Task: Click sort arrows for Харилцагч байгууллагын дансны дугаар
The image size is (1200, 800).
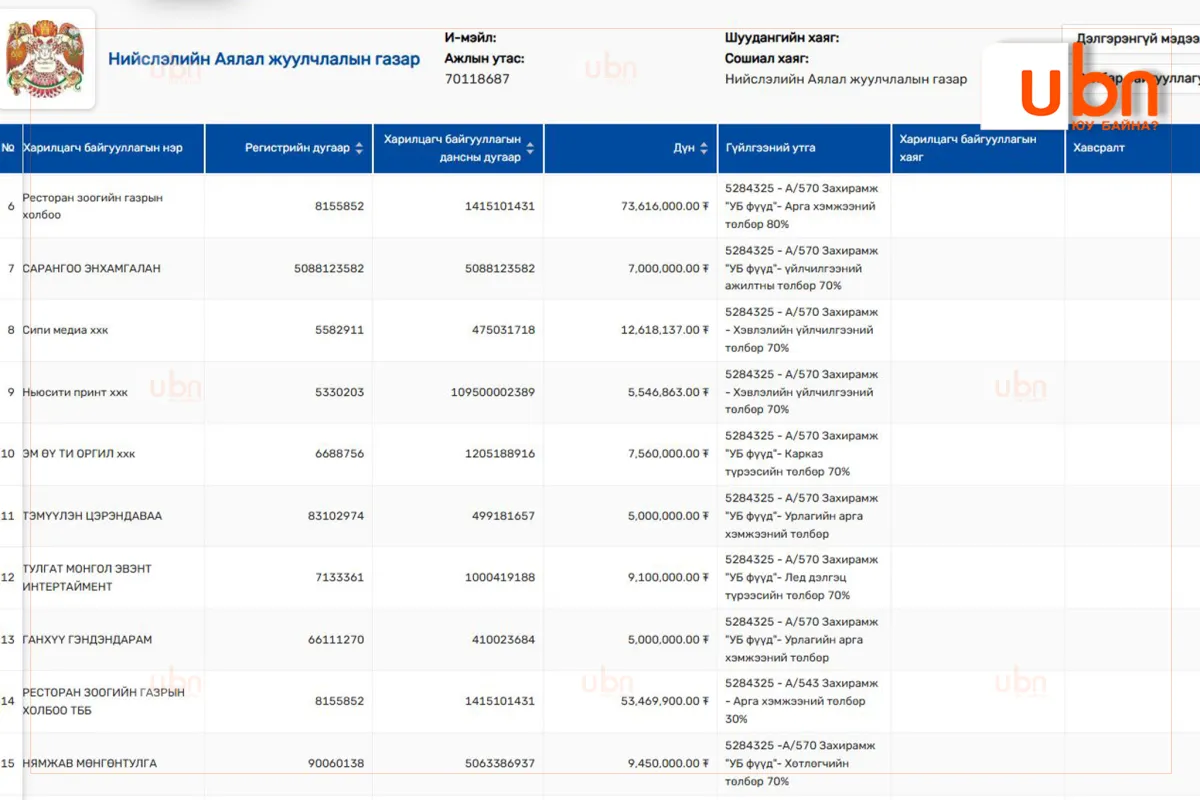Action: pos(530,148)
